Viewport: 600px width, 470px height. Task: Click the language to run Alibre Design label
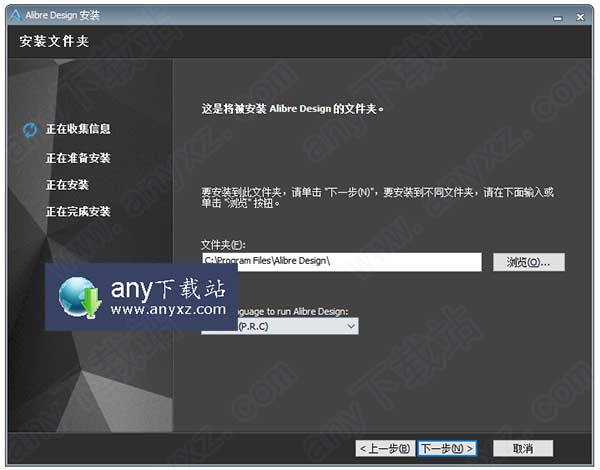293,312
